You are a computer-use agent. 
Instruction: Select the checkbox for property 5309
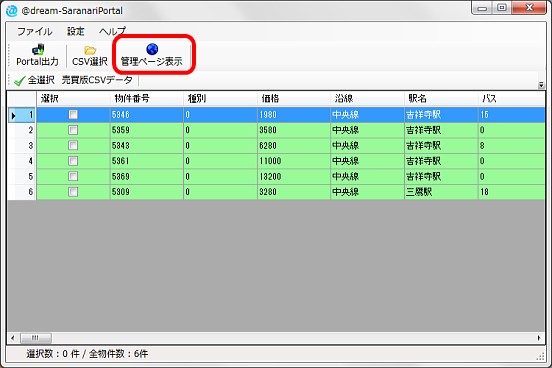click(x=73, y=192)
